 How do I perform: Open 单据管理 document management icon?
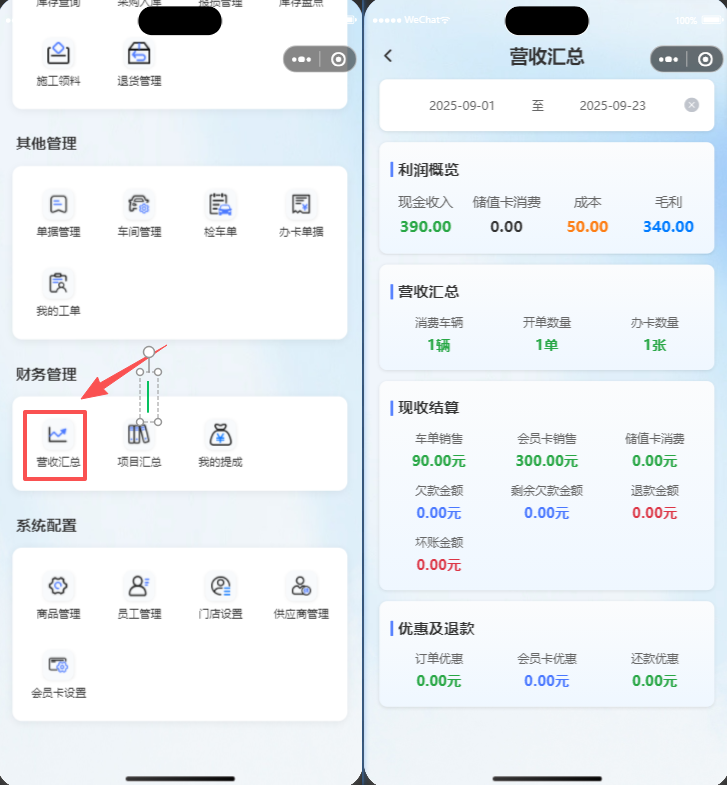click(58, 204)
